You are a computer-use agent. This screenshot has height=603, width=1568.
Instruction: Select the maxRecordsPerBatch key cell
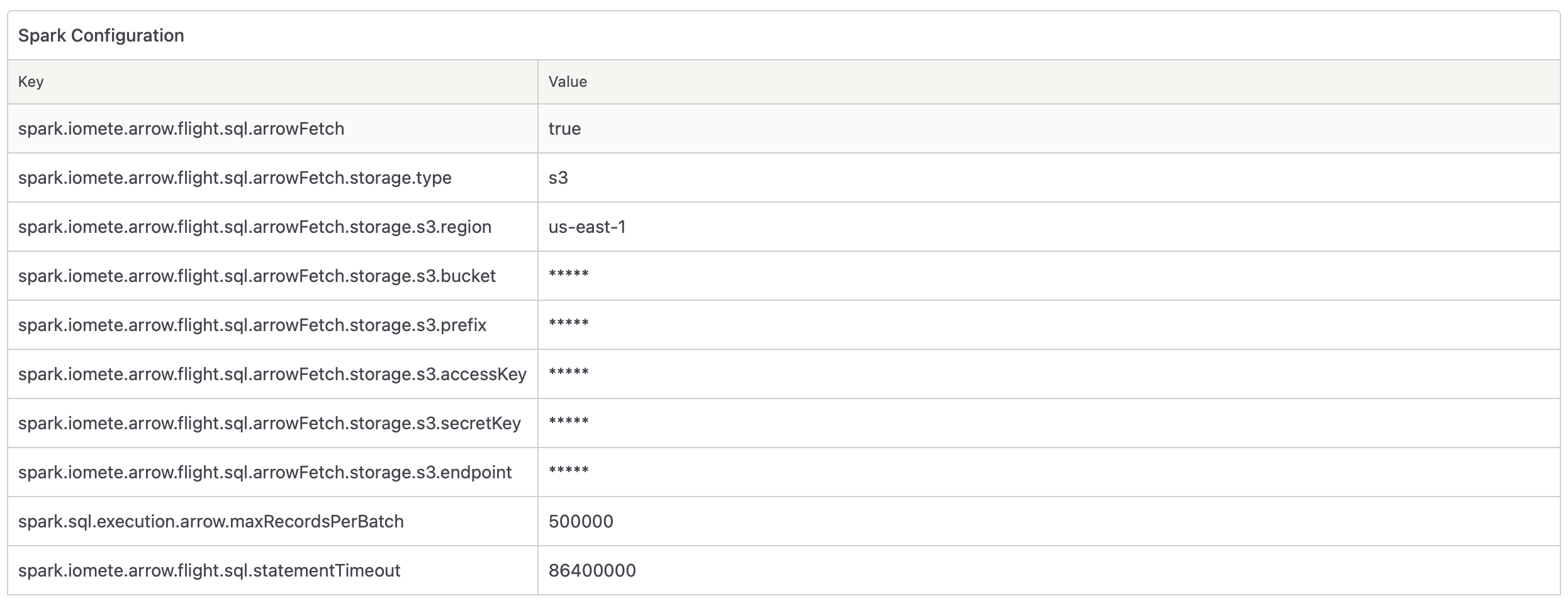[x=211, y=522]
